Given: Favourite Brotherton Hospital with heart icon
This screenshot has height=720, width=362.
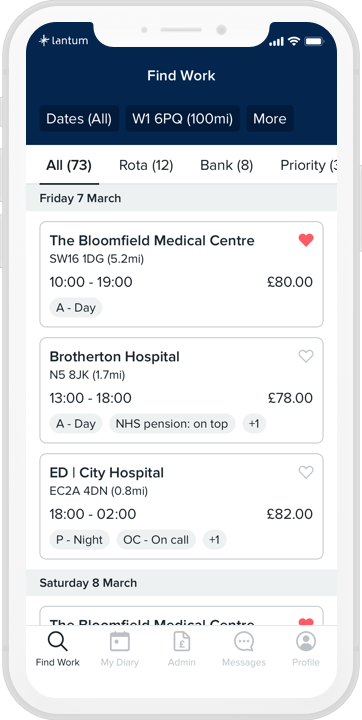Looking at the screenshot, I should [x=306, y=356].
